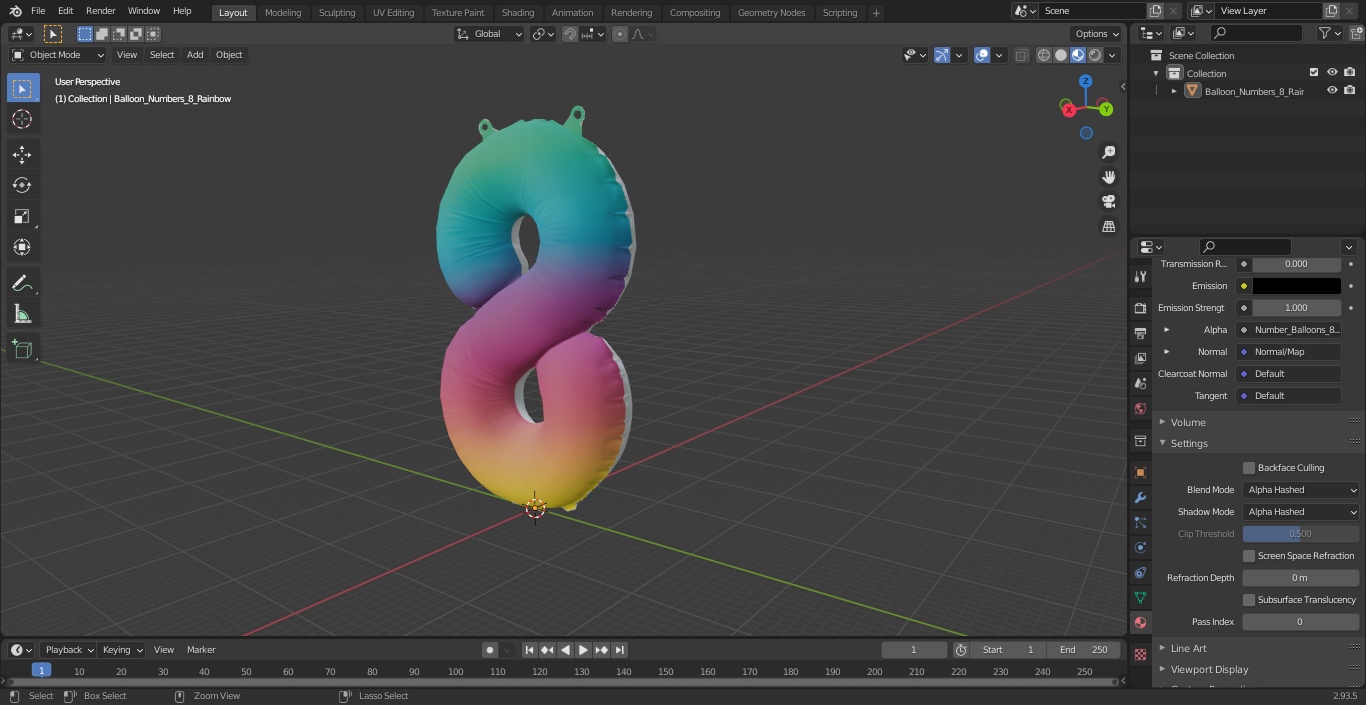Image resolution: width=1366 pixels, height=705 pixels.
Task: Toggle proportional editing in header
Action: [620, 34]
